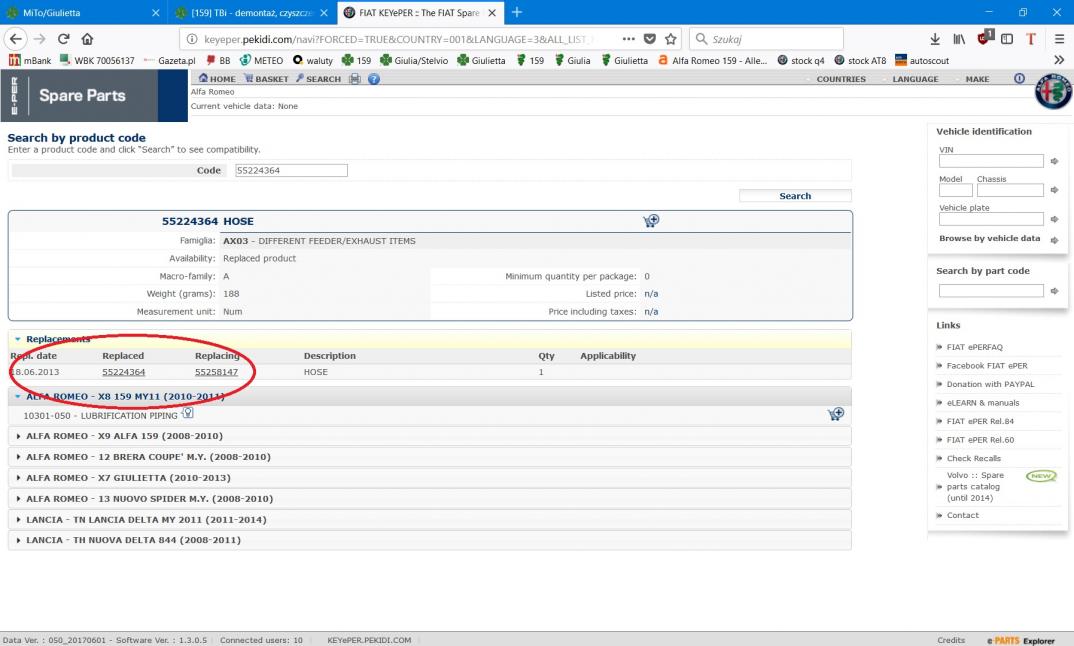Expand 12 BRERA COUPE' M.Y. section

coord(429,457)
